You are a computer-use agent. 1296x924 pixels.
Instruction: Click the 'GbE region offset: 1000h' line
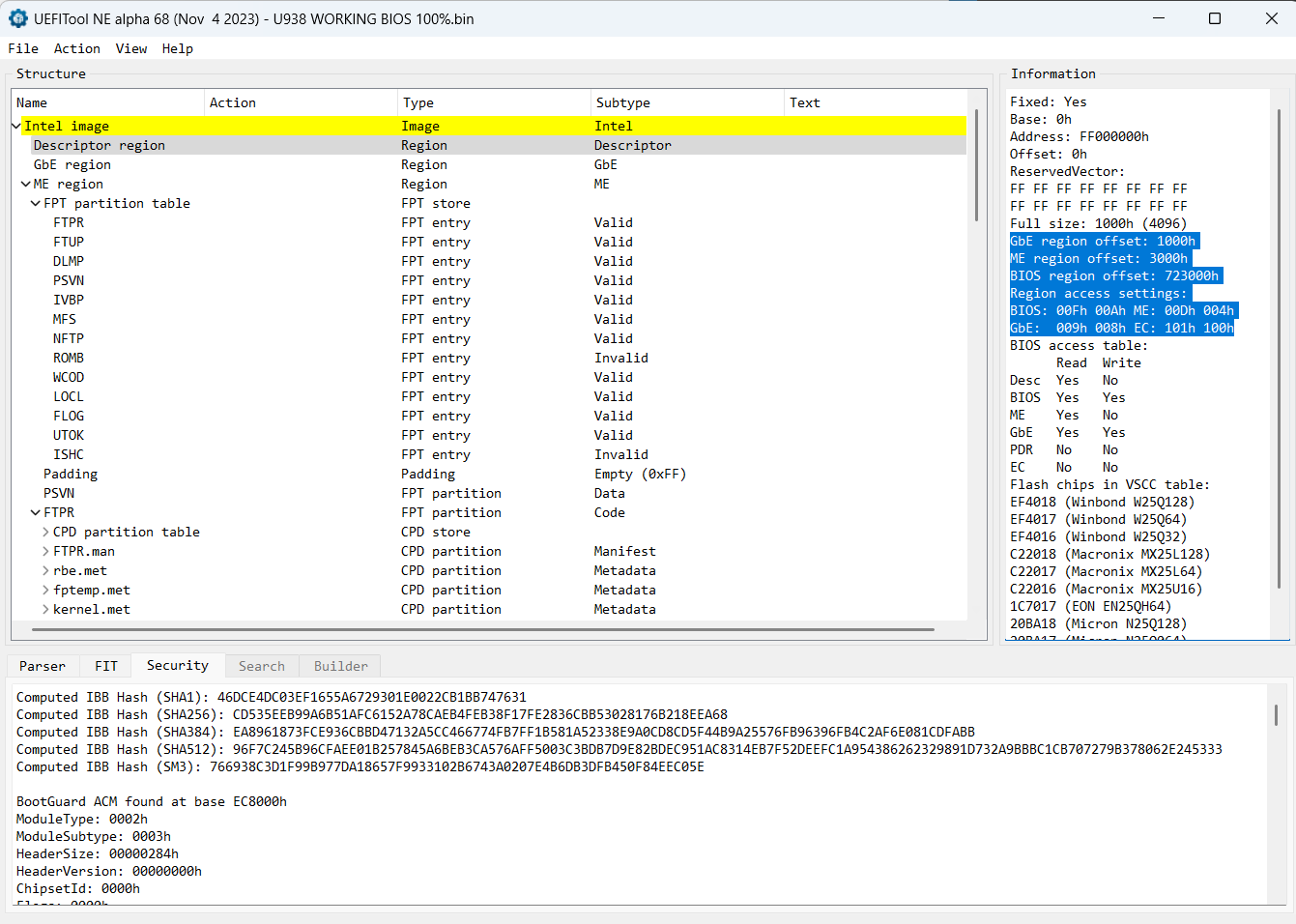tap(1103, 241)
